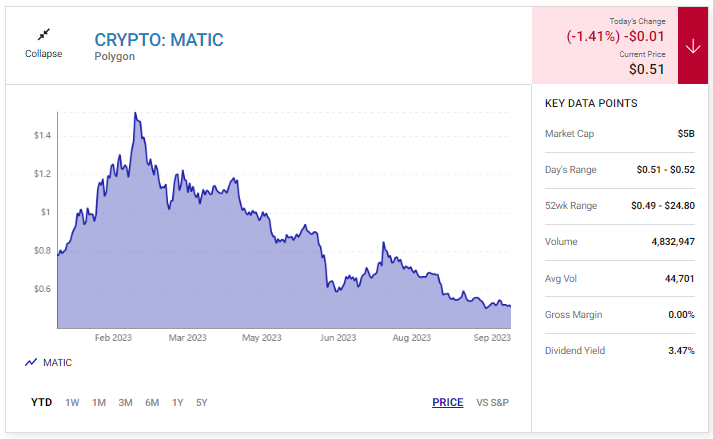Collapse the MATIC chart panel

tap(43, 53)
